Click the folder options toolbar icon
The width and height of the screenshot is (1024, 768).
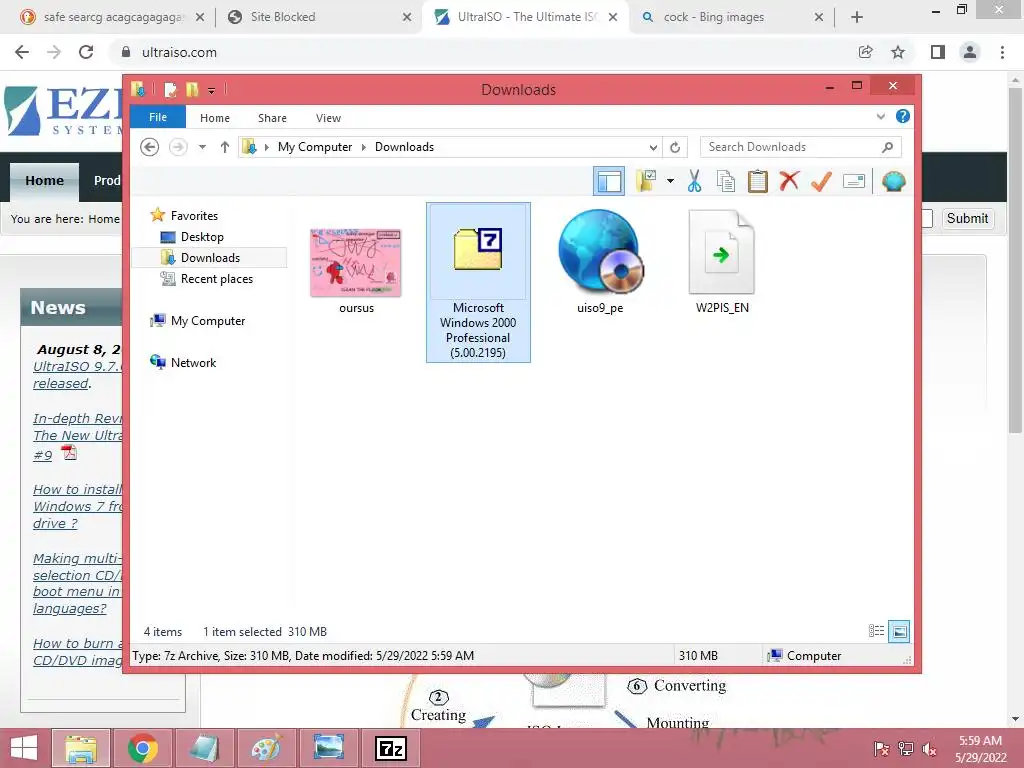coord(646,181)
